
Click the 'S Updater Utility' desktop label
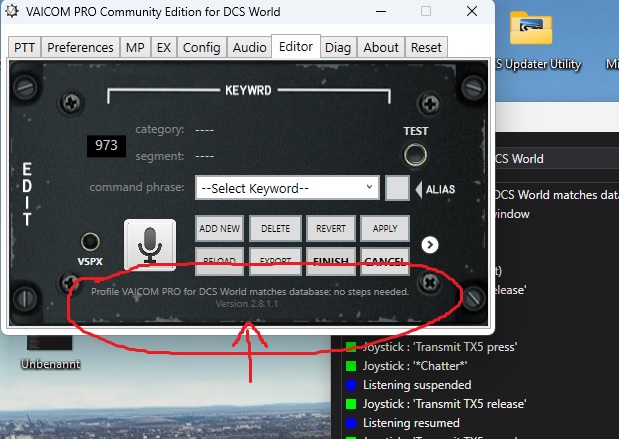point(538,64)
